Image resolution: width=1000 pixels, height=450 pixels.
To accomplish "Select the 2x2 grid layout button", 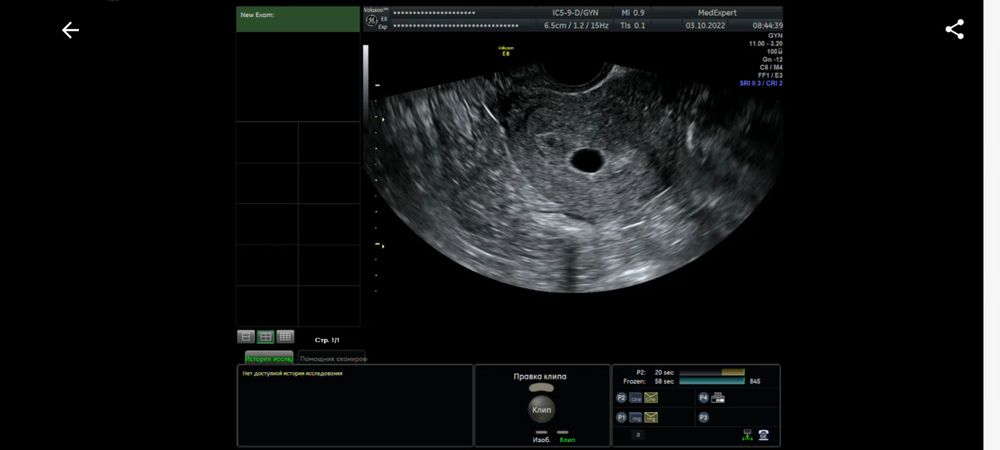I will click(x=265, y=337).
